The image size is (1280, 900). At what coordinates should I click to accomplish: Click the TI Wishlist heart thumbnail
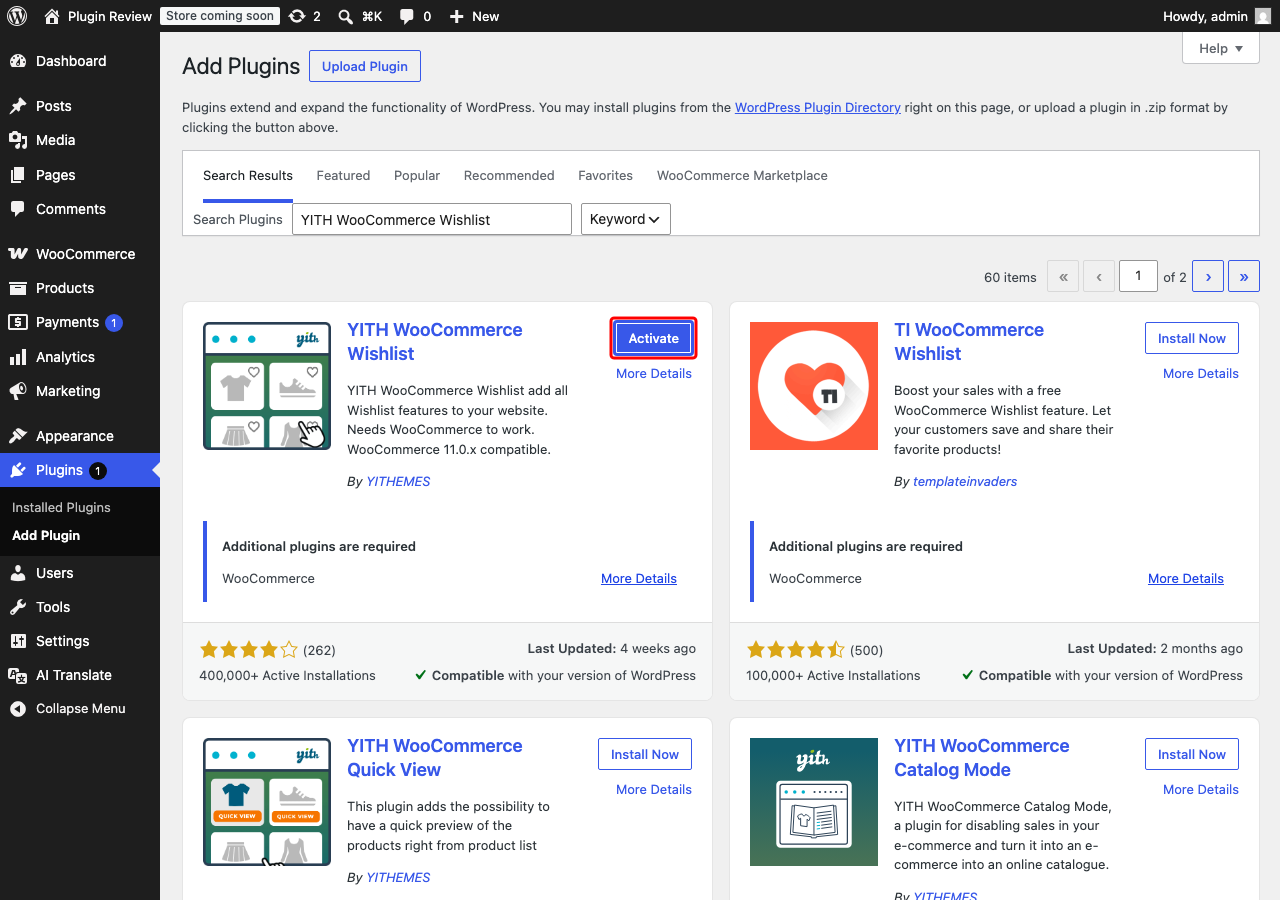814,386
